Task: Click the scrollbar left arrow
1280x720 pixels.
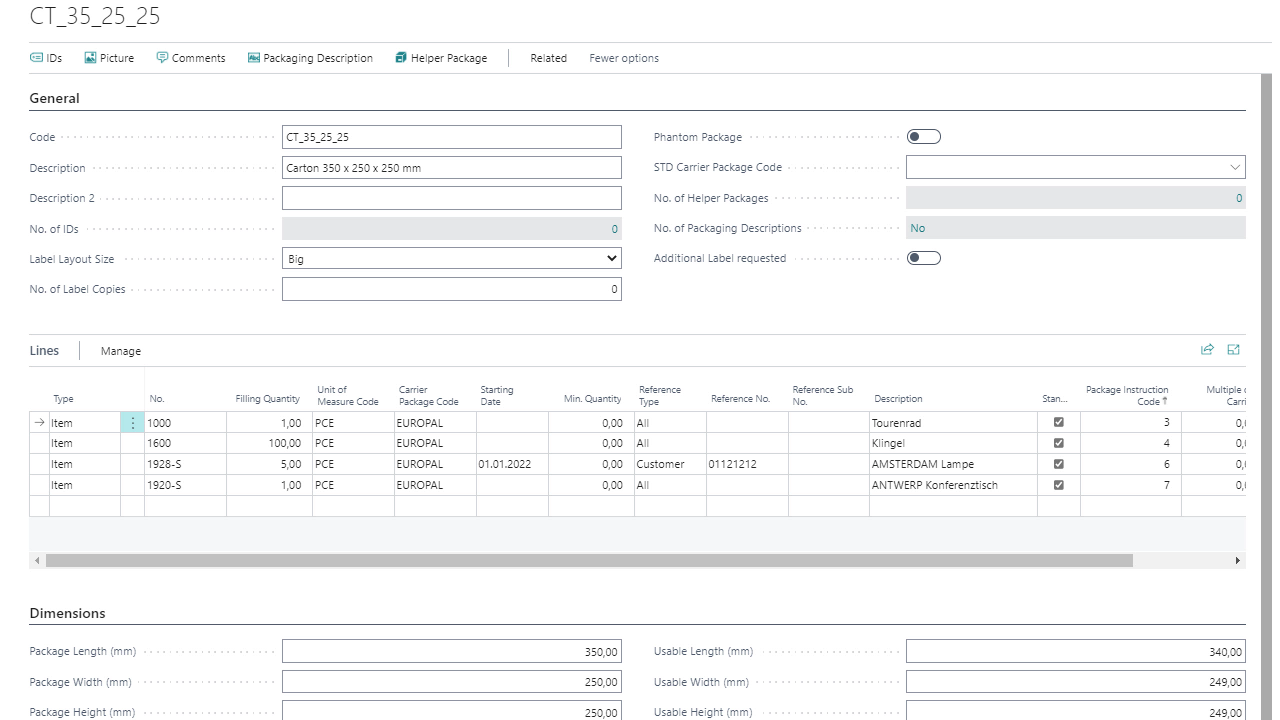Action: [x=38, y=561]
